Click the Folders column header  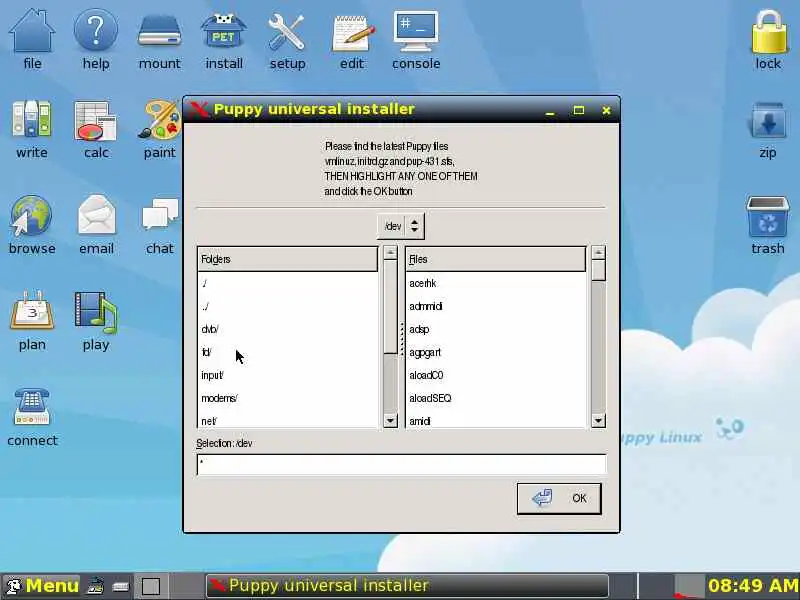tap(287, 259)
